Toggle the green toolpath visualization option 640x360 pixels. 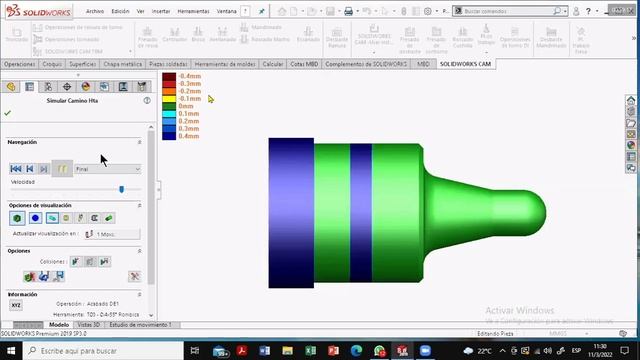[x=109, y=218]
